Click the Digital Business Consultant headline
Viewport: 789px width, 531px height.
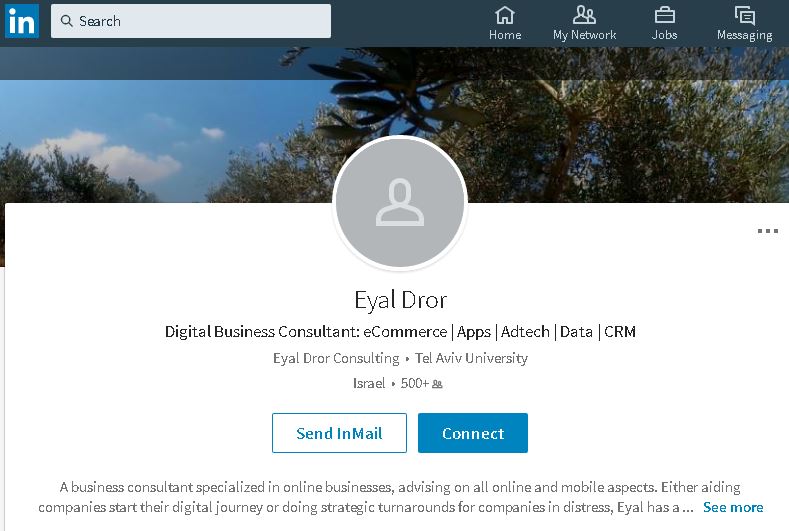coord(400,332)
